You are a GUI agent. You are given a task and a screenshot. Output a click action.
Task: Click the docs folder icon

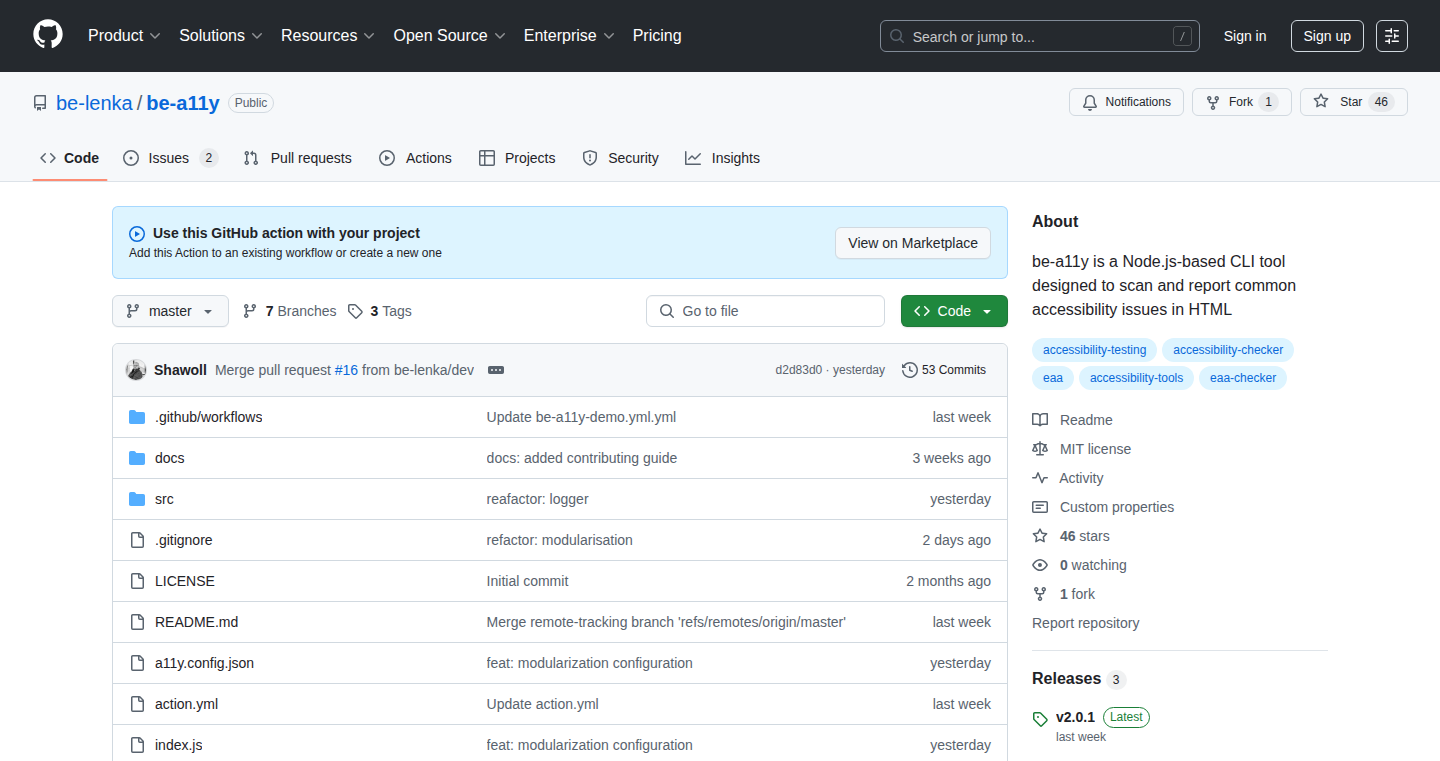(137, 458)
